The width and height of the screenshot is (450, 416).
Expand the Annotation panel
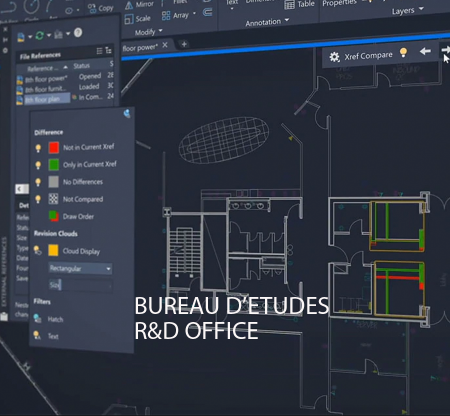267,22
